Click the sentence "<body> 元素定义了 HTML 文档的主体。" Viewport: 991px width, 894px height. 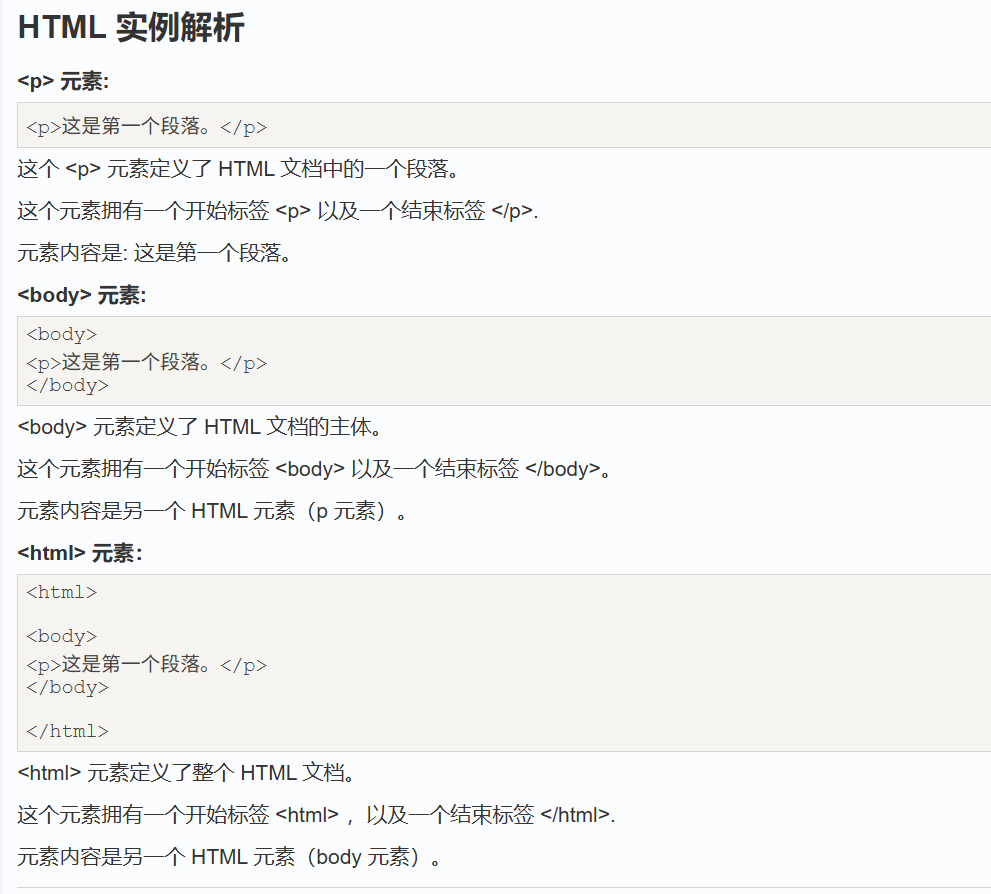coord(201,427)
